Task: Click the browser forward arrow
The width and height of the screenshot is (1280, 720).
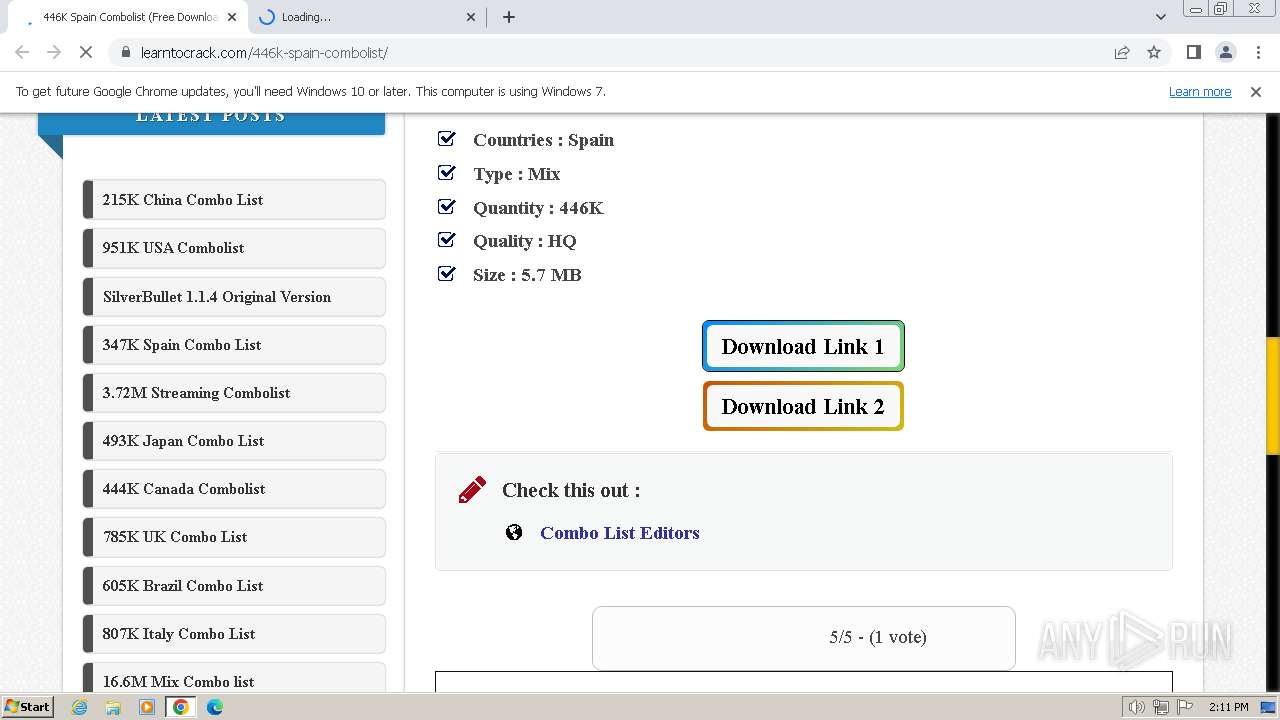Action: (54, 52)
